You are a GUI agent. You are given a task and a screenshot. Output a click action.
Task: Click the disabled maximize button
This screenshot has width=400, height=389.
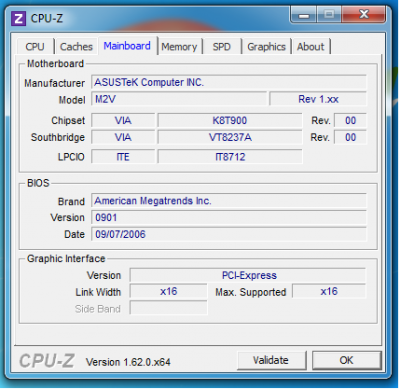coord(329,14)
